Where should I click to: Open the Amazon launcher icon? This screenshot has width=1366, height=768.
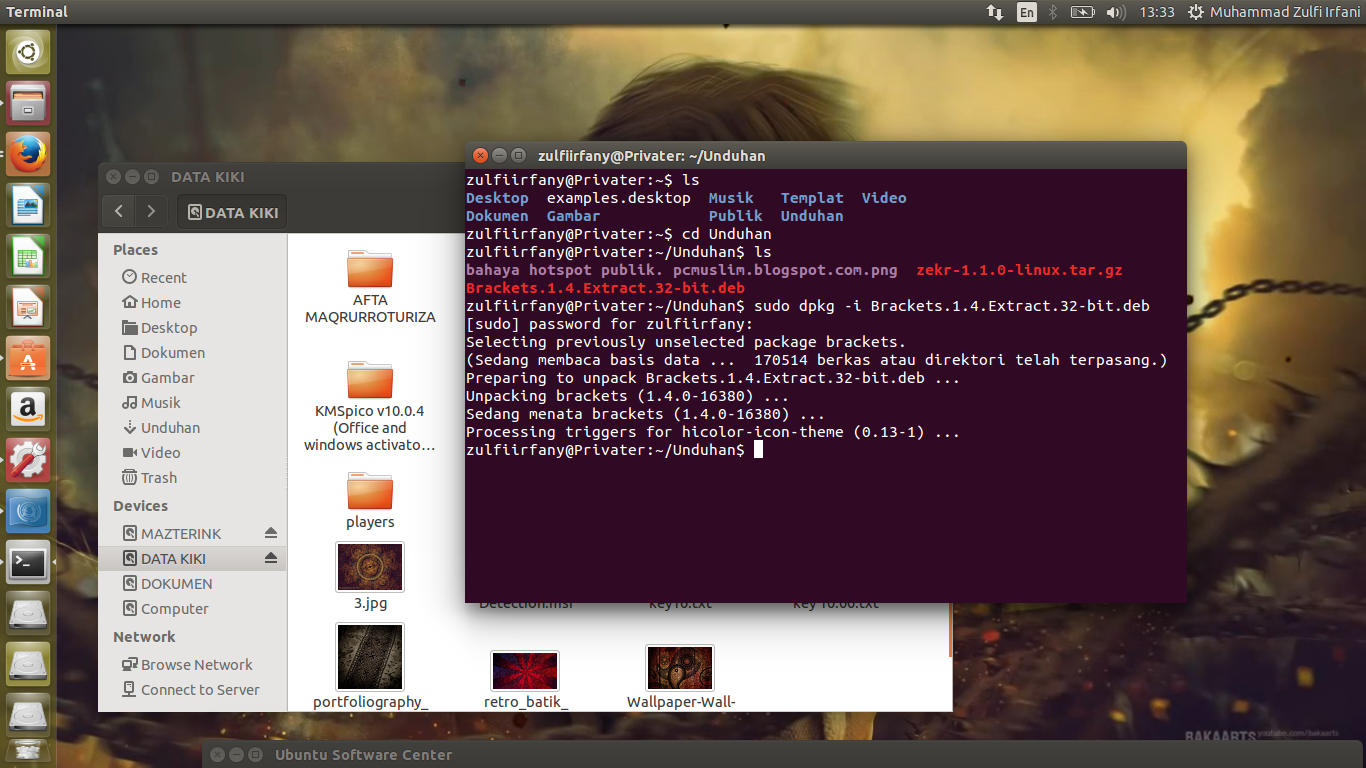click(28, 409)
